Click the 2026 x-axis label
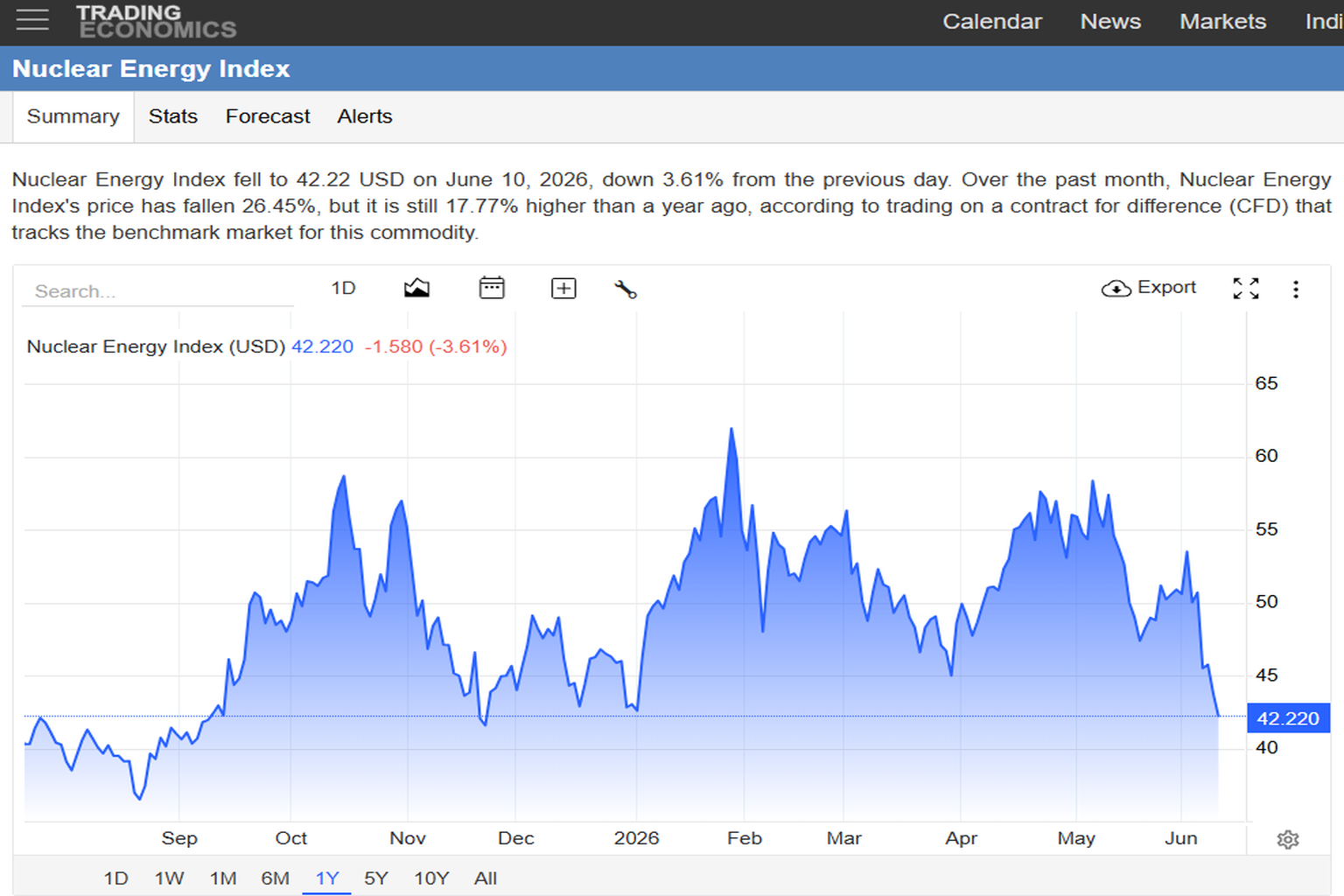1344x896 pixels. pyautogui.click(x=636, y=838)
